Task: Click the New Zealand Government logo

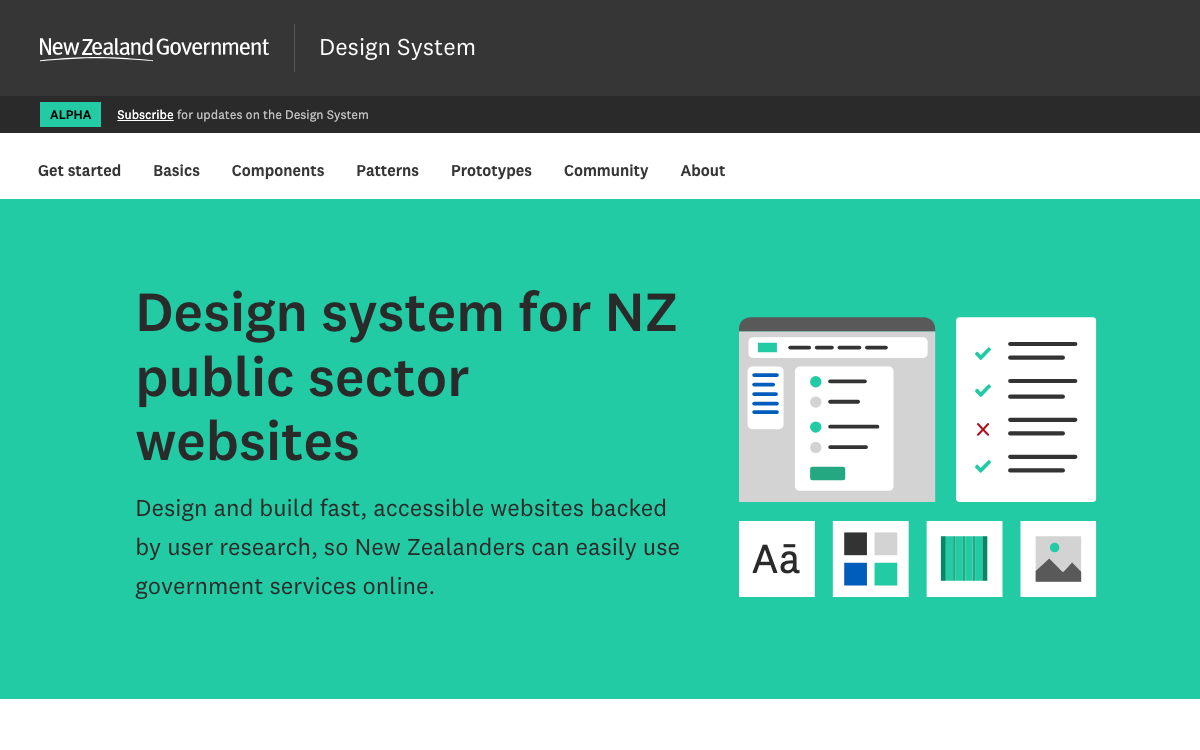Action: (154, 48)
